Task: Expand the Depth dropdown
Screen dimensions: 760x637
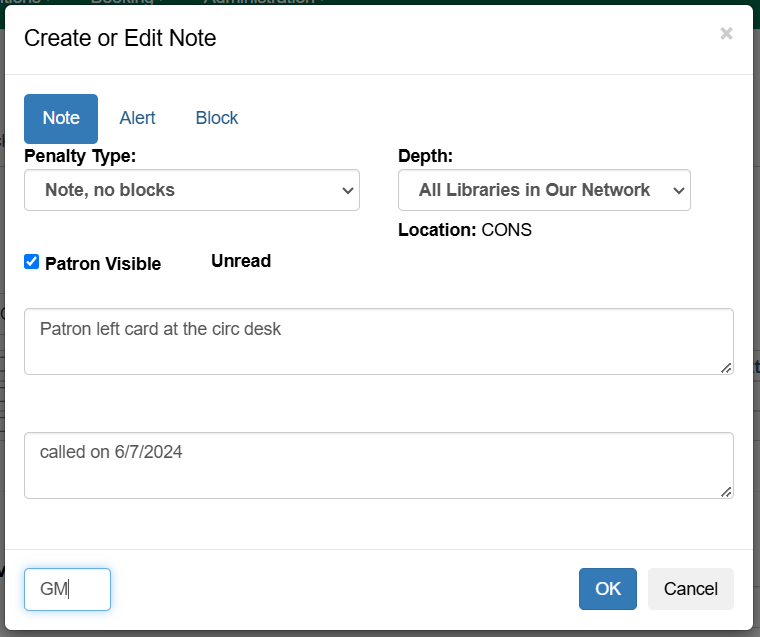Action: point(543,190)
